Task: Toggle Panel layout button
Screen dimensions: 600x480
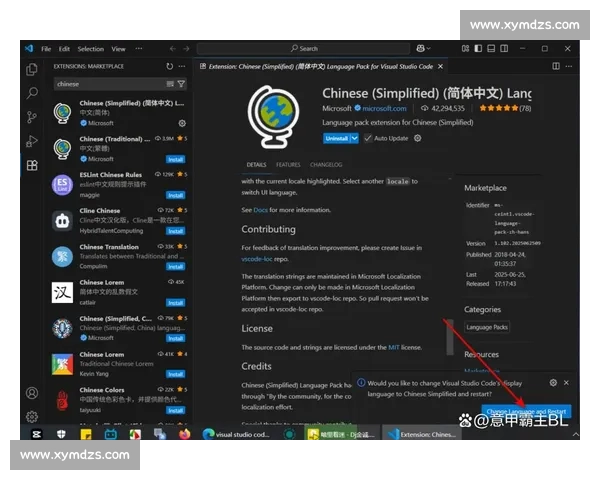Action: point(491,49)
